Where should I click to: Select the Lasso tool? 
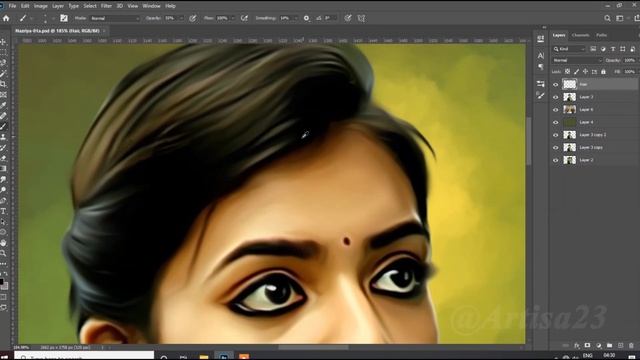click(x=3, y=63)
